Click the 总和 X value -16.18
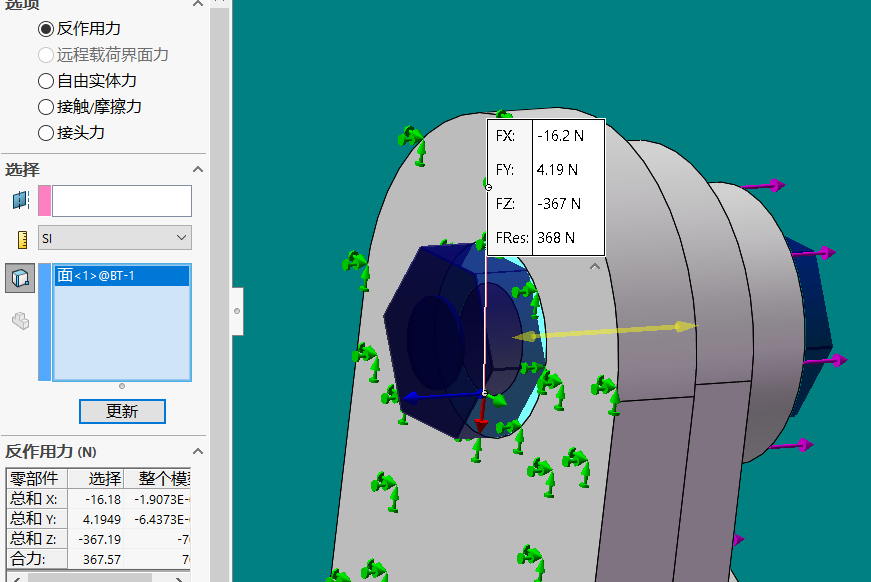Screen dimensions: 871x582 pos(103,499)
